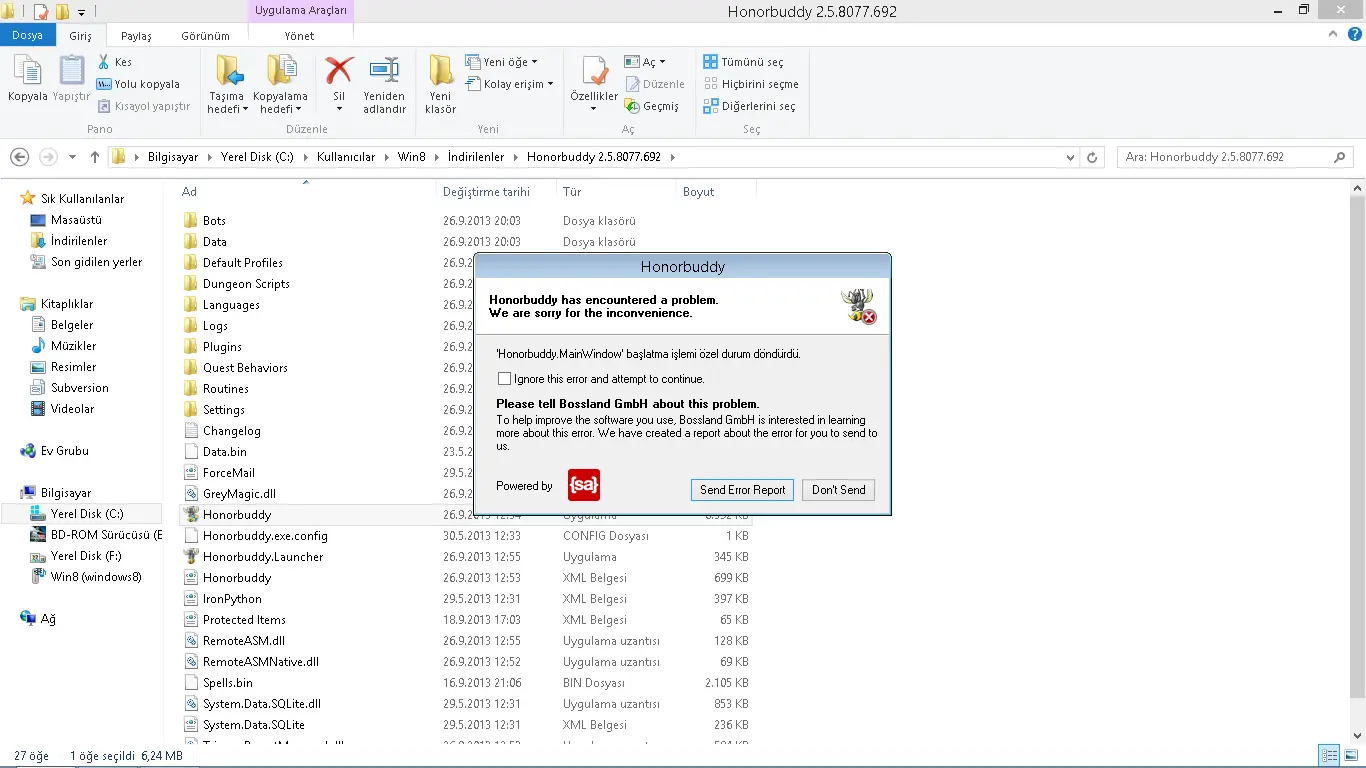The width and height of the screenshot is (1366, 768).
Task: Open Kopyalama hedefi dropdown
Action: pos(280,103)
